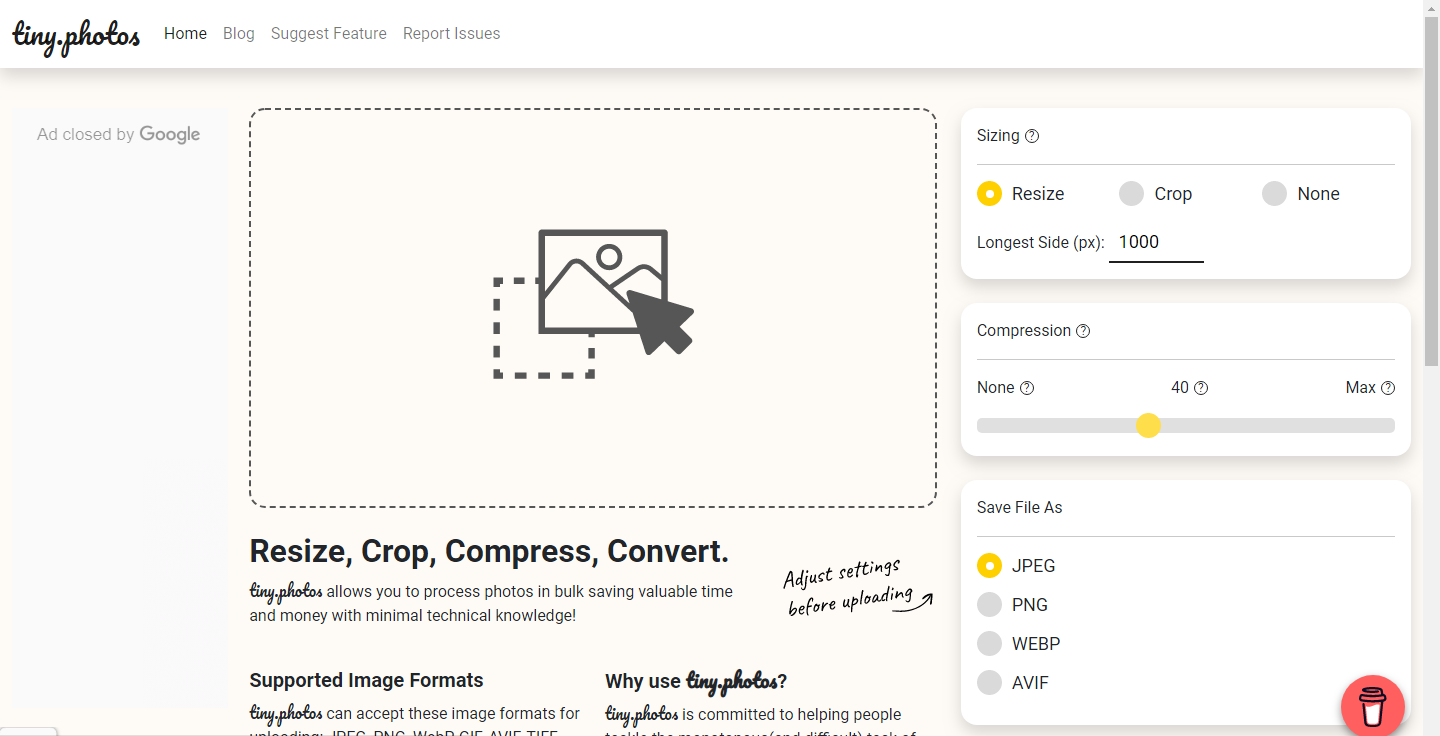Click the compression slider handle

pos(1149,426)
